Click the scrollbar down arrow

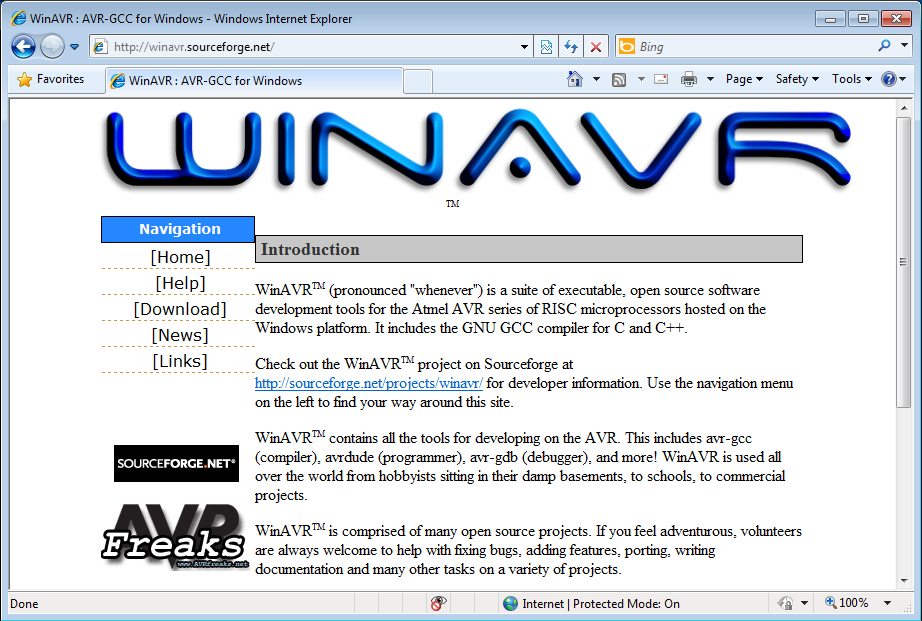pyautogui.click(x=904, y=581)
